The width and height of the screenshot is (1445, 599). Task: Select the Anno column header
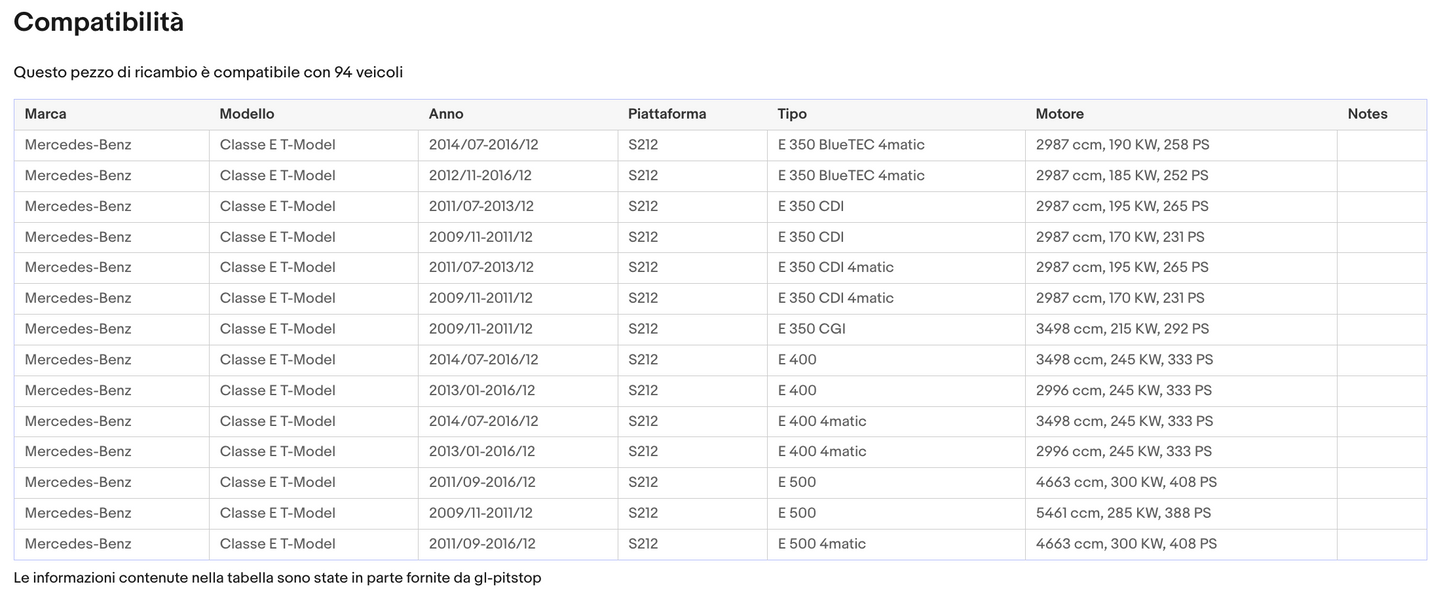[x=446, y=114]
